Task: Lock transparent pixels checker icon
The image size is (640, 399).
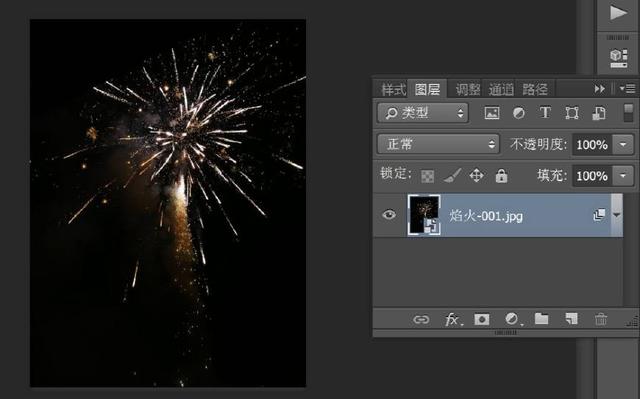Action: pos(427,176)
